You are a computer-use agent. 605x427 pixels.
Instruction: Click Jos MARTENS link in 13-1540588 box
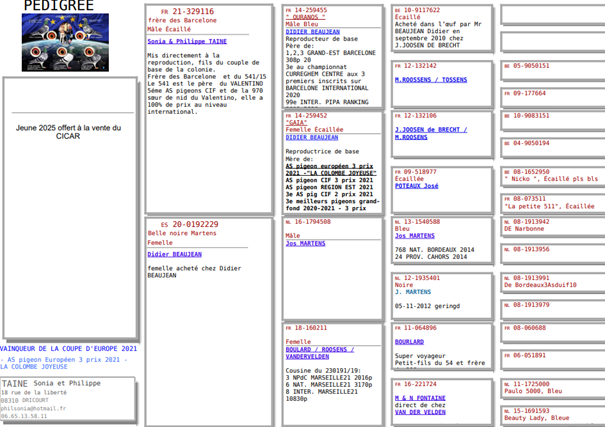click(414, 236)
